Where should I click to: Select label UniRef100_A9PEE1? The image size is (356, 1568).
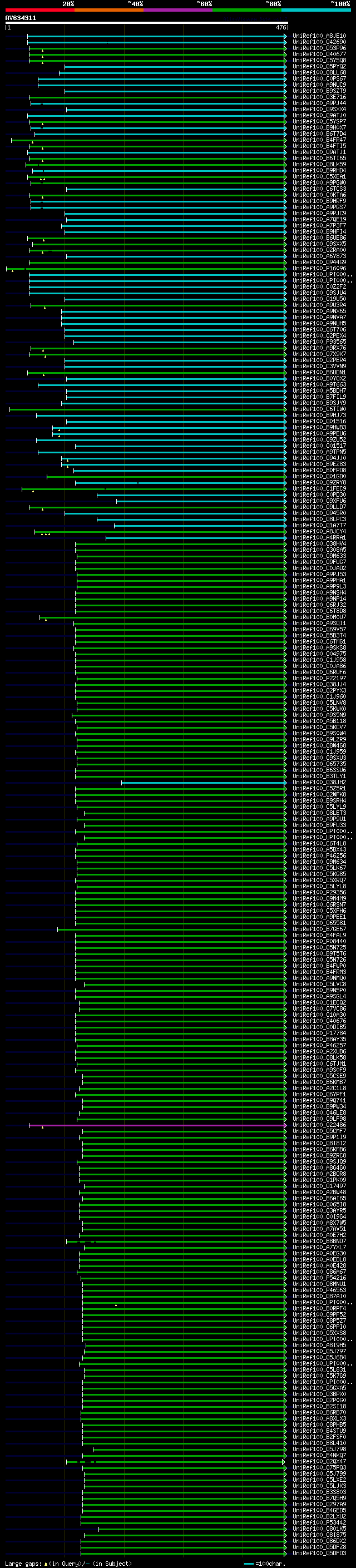(319, 917)
